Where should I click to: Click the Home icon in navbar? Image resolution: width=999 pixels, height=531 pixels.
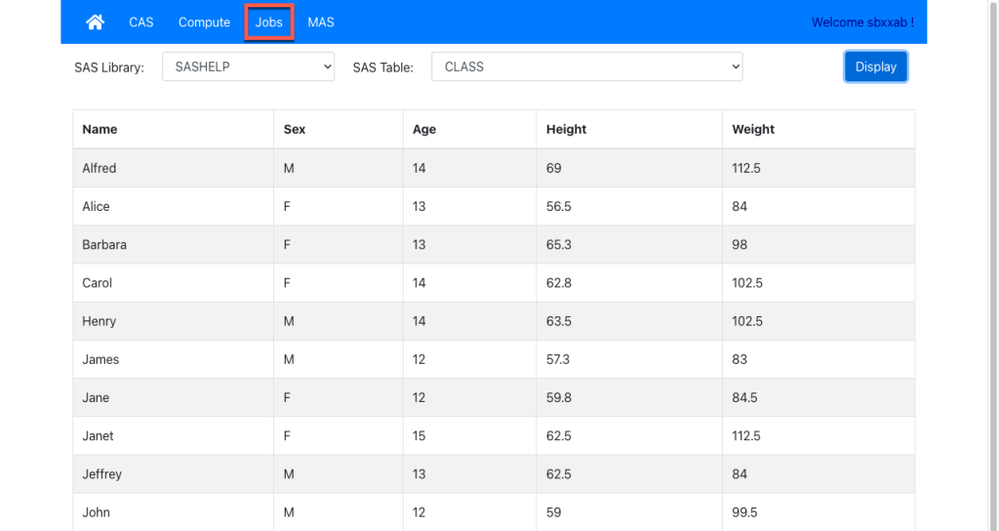click(x=95, y=22)
